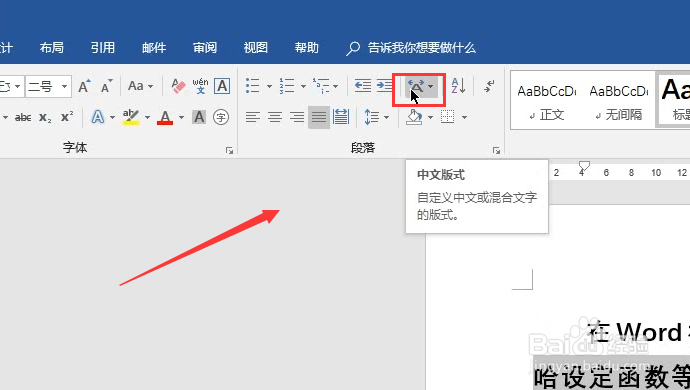This screenshot has height=390, width=690.
Task: Open the line spacing dropdown arrow
Action: 386,118
